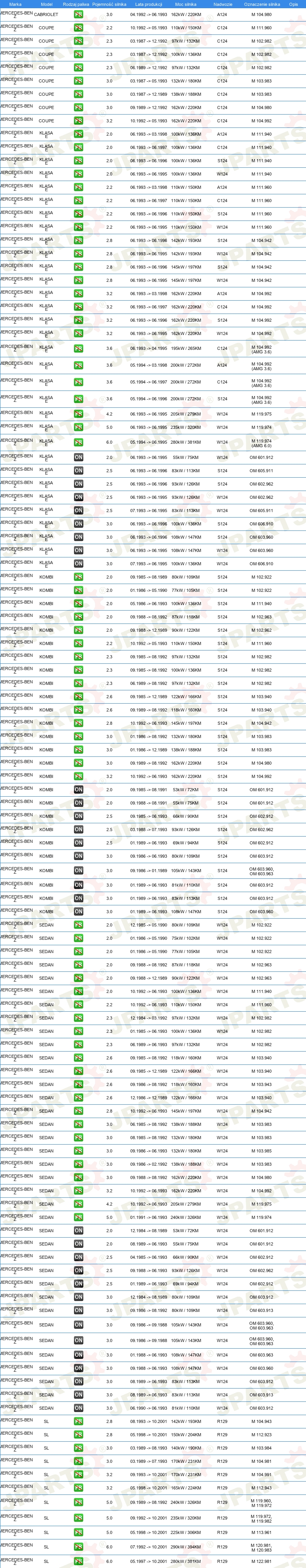The width and height of the screenshot is (306, 1568).
Task: Click the ON icon in KOMBI 105kW / 143KM row
Action: 79,871
